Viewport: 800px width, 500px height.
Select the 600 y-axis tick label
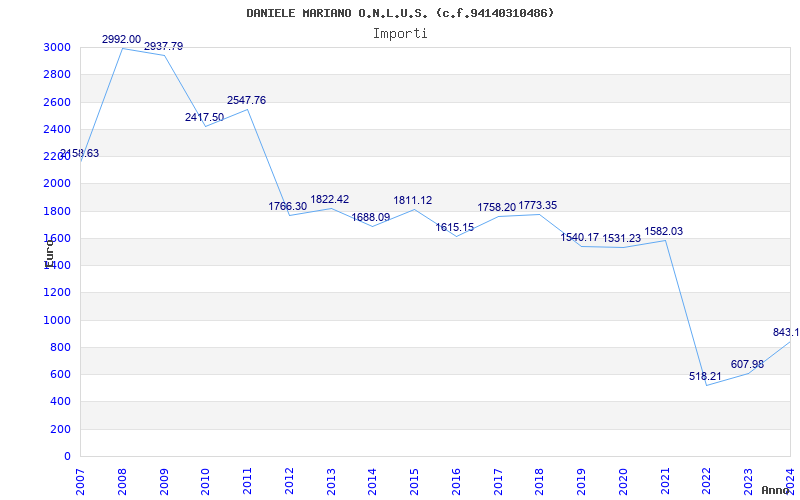(x=63, y=374)
